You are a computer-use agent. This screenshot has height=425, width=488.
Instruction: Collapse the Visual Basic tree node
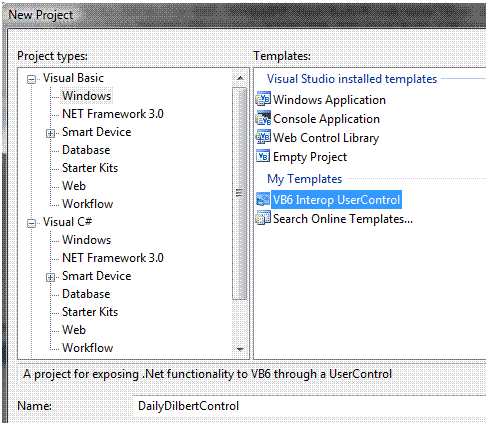(31, 79)
